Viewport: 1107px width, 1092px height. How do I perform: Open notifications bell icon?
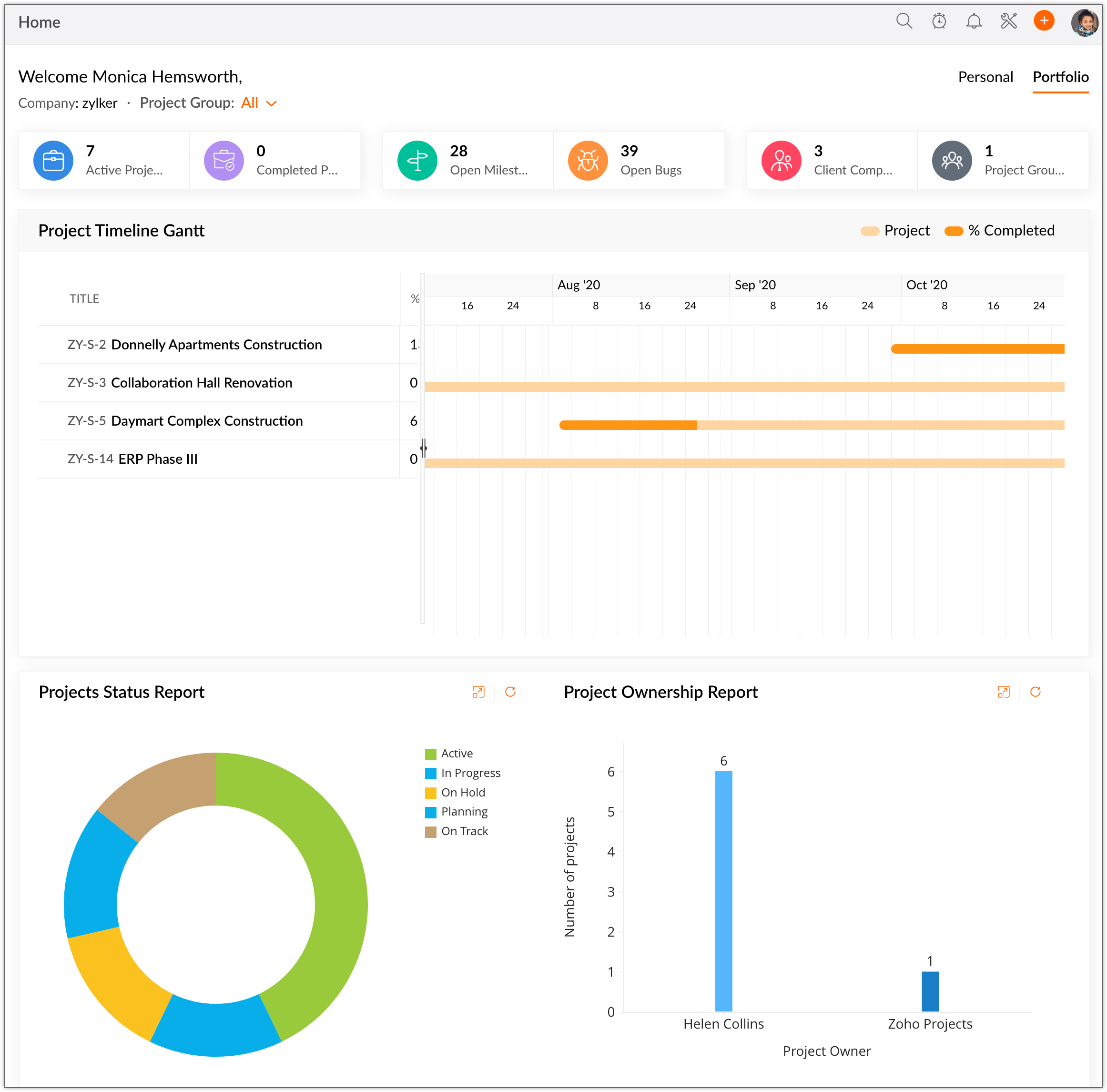974,21
